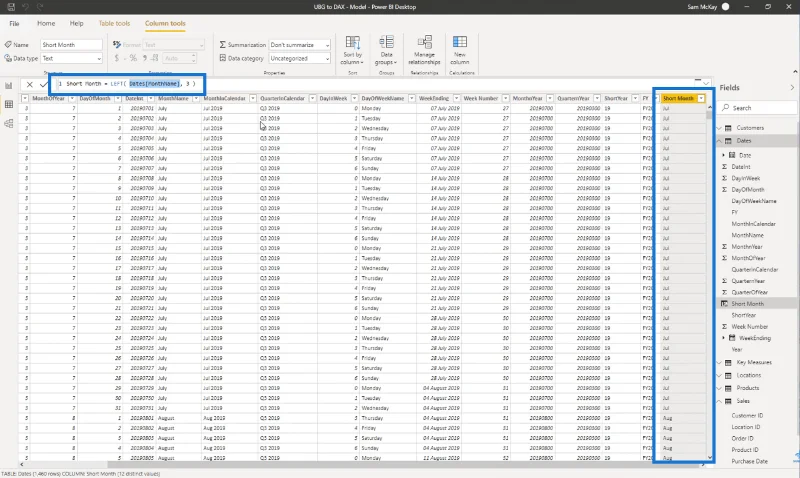
Task: Collapse the Dates table in Fields
Action: pyautogui.click(x=719, y=141)
